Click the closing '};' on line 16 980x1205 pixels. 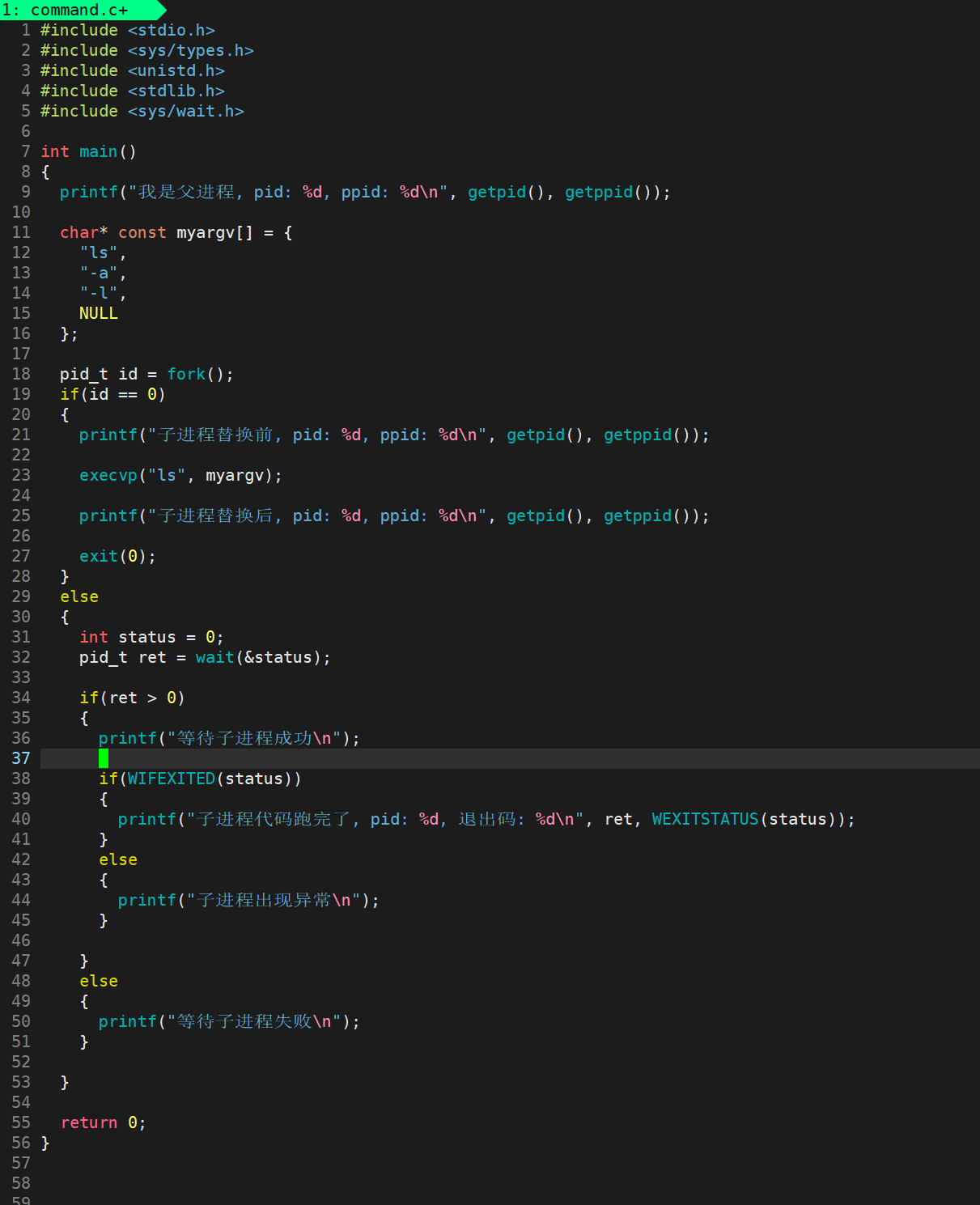click(69, 333)
